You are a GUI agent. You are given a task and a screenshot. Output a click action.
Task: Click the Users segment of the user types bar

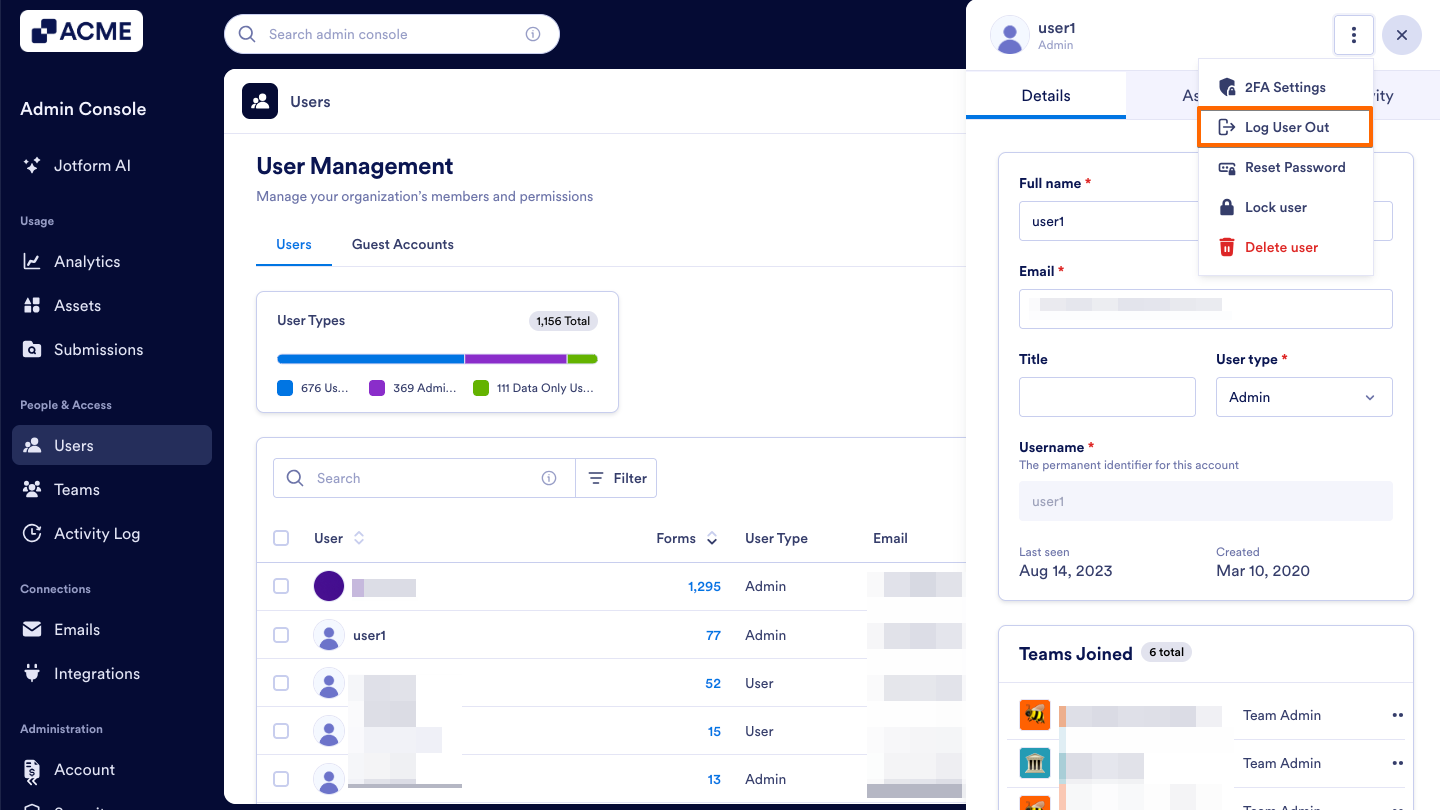click(x=370, y=358)
